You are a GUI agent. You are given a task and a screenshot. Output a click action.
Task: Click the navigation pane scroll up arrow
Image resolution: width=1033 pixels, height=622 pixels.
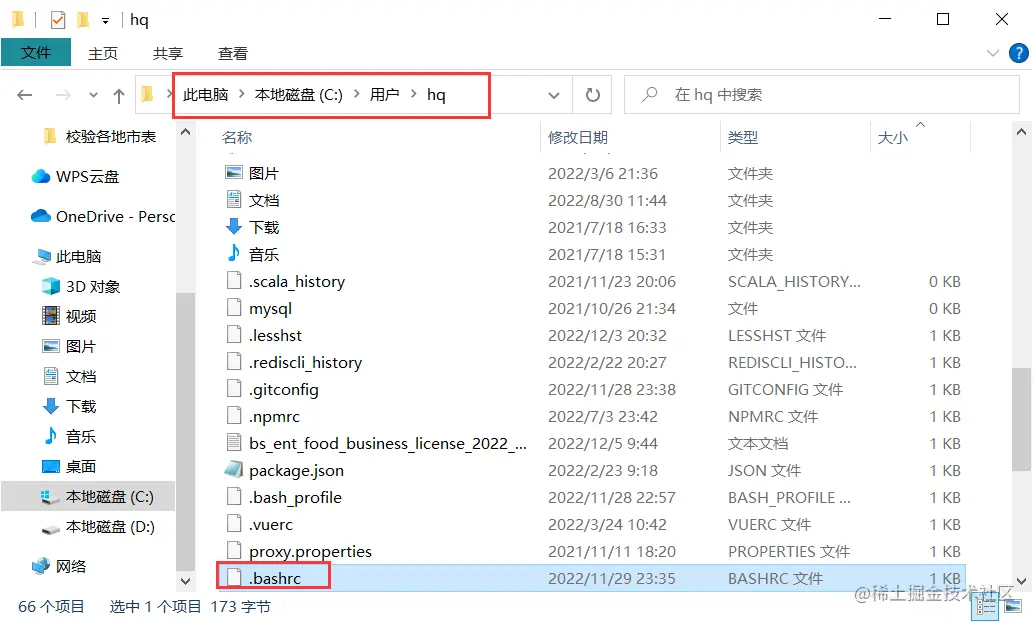[x=186, y=132]
